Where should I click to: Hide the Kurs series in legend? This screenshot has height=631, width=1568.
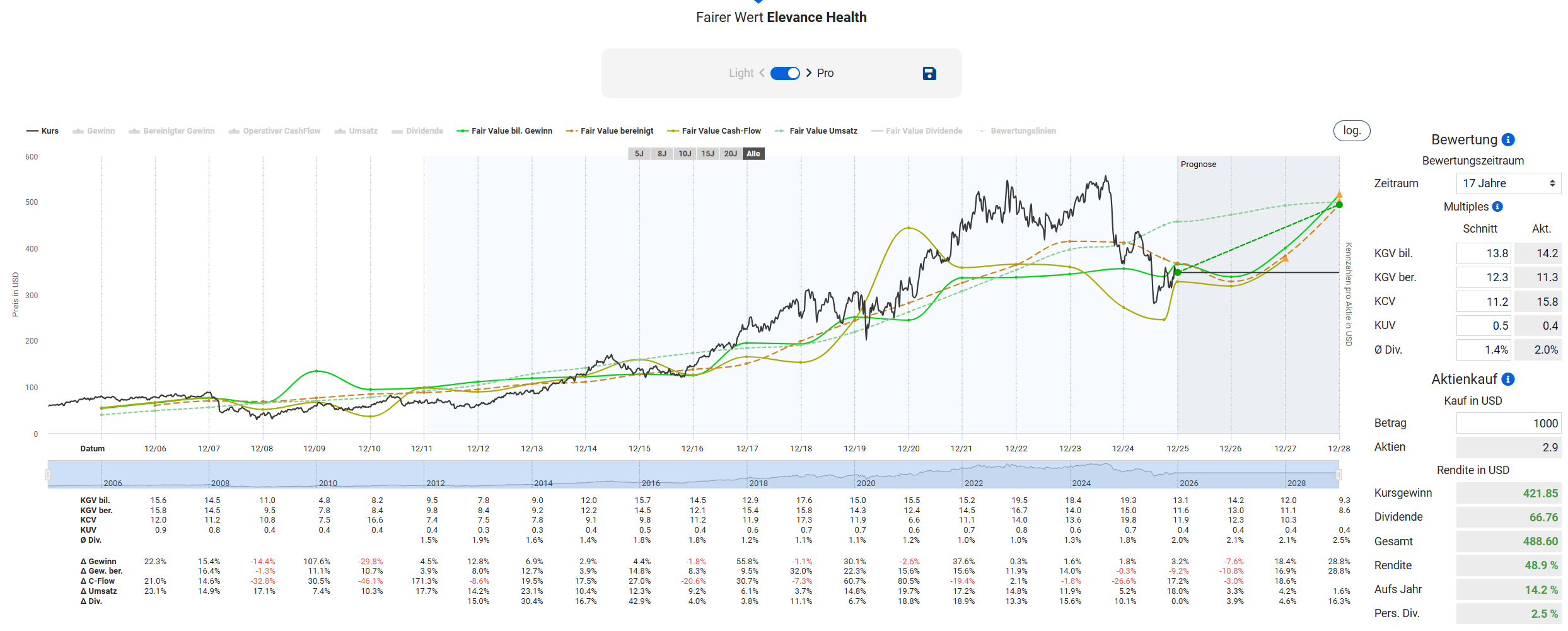43,131
